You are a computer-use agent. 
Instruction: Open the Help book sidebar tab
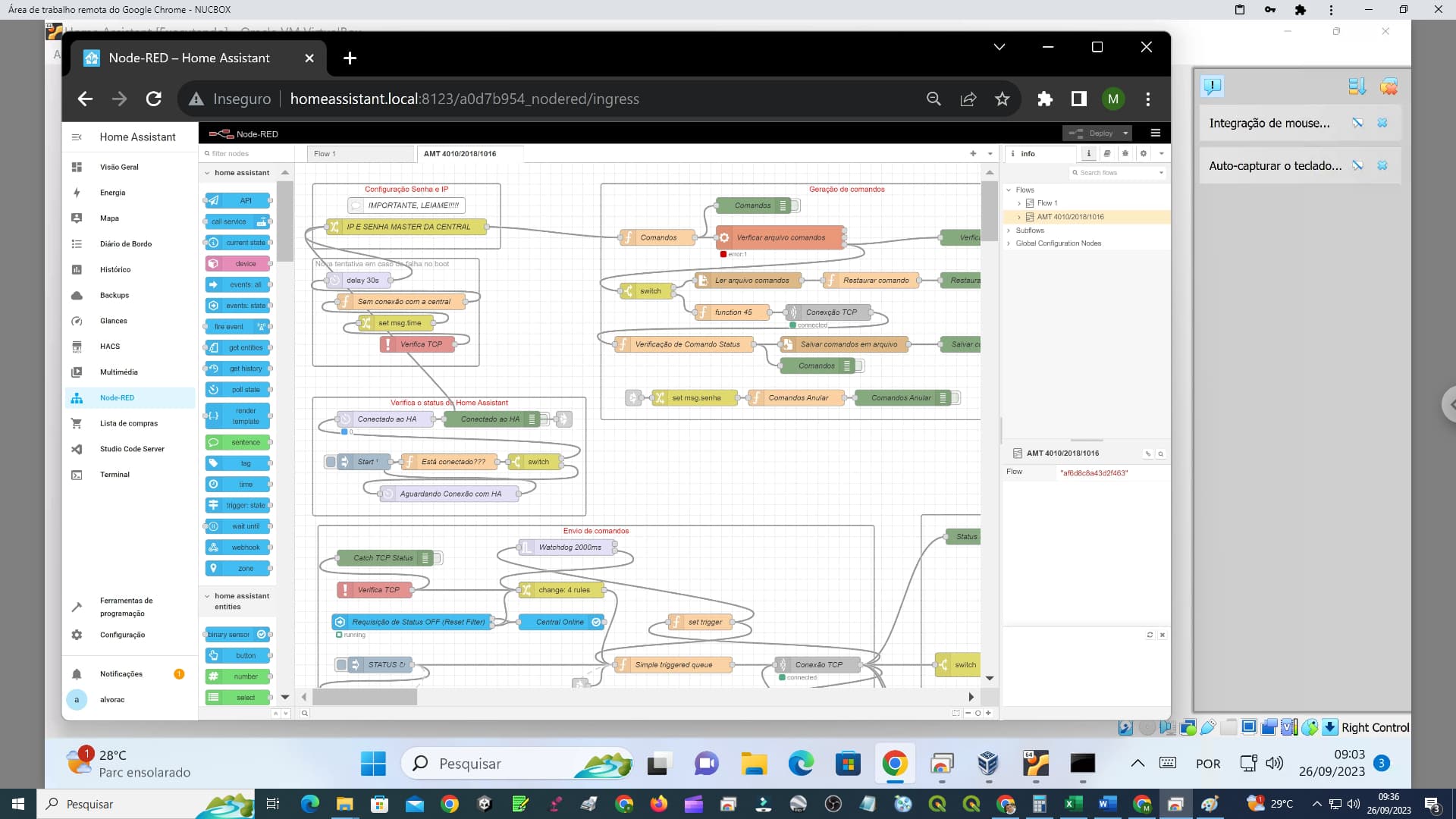coord(1107,153)
